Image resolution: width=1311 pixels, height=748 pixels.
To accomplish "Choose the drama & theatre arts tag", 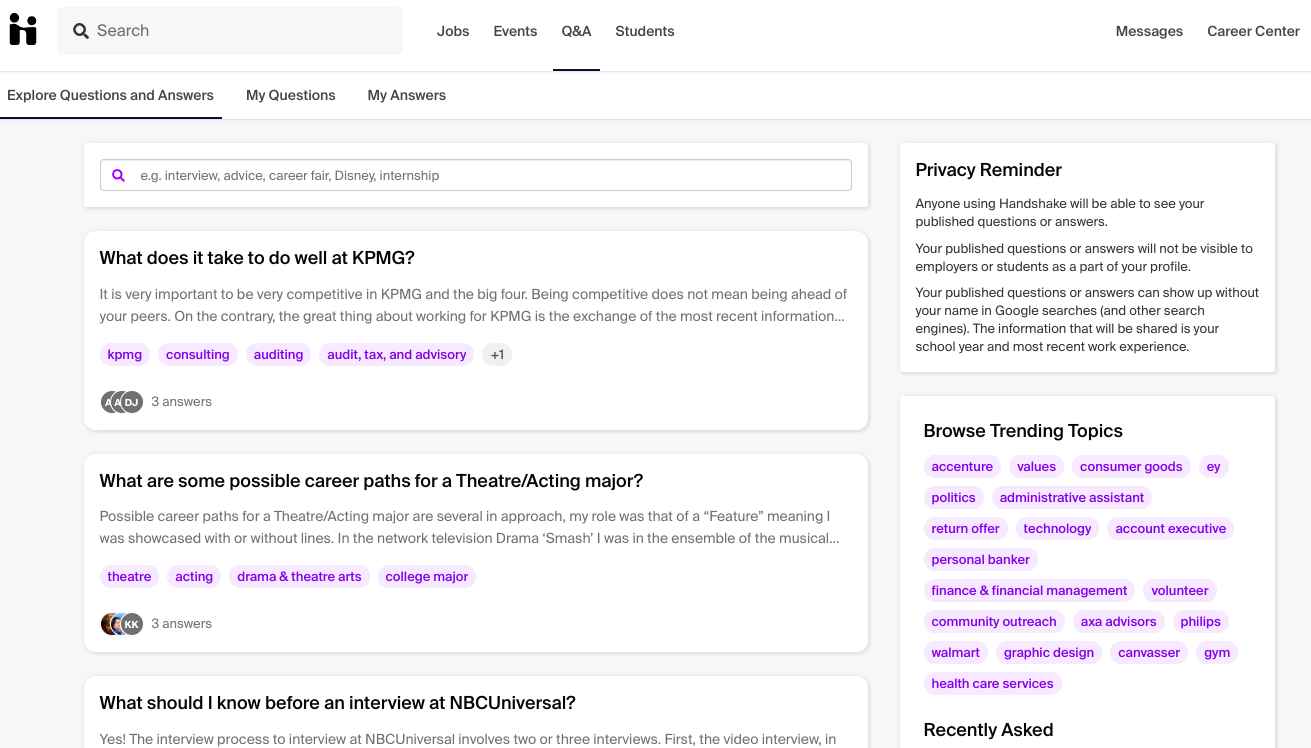I will pyautogui.click(x=299, y=576).
